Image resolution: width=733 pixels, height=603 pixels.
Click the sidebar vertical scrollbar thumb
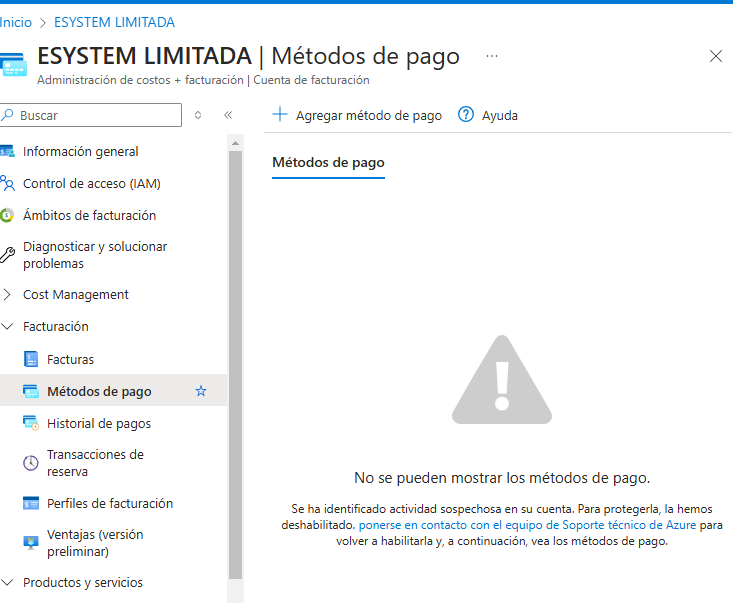click(x=235, y=365)
